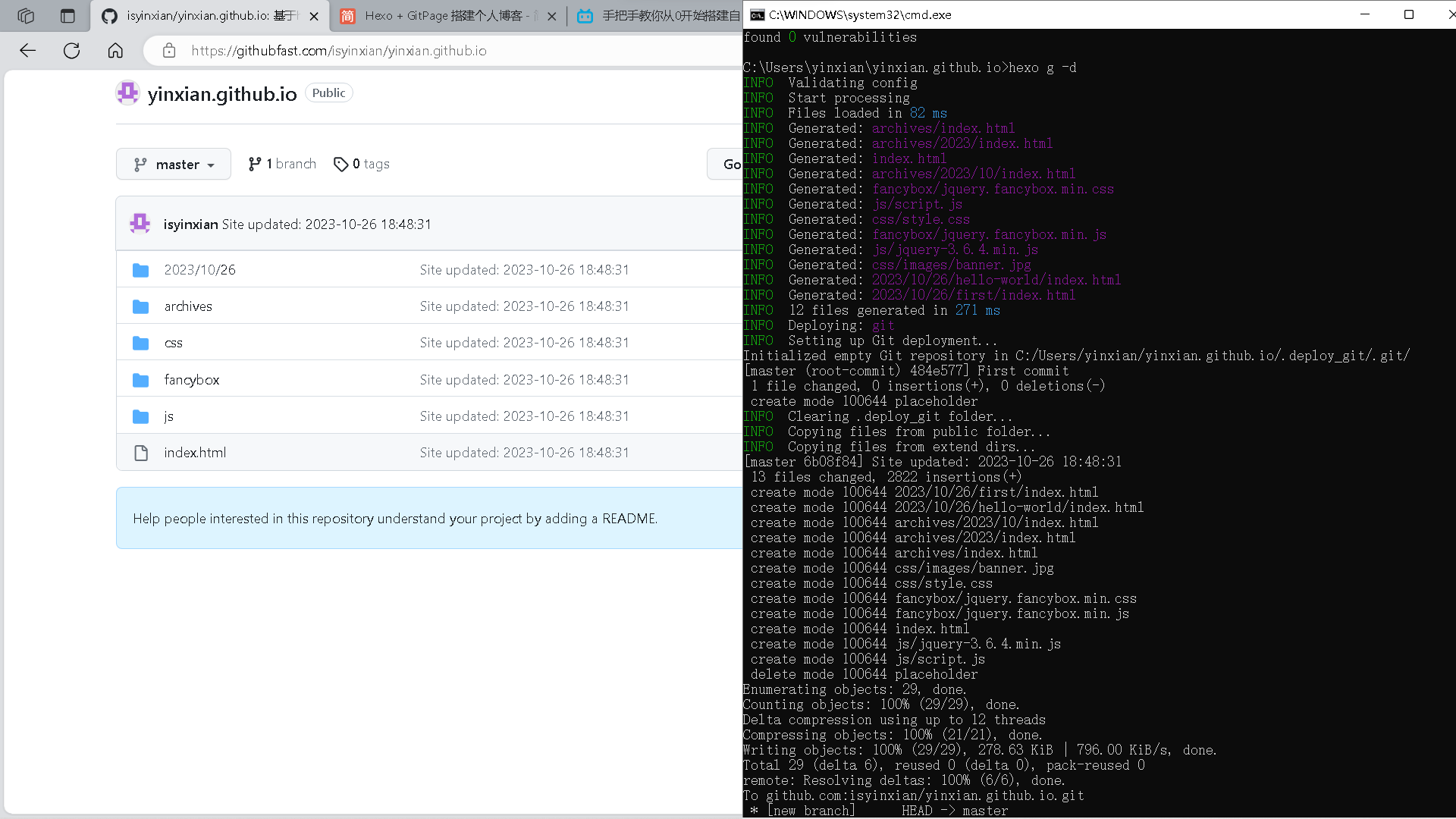Click the browser back arrow
Image resolution: width=1456 pixels, height=819 pixels.
[x=27, y=50]
